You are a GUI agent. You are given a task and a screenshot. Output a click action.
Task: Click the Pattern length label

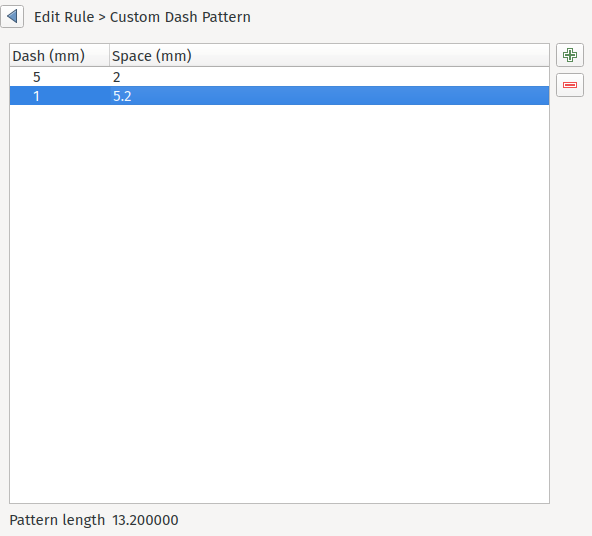point(57,520)
